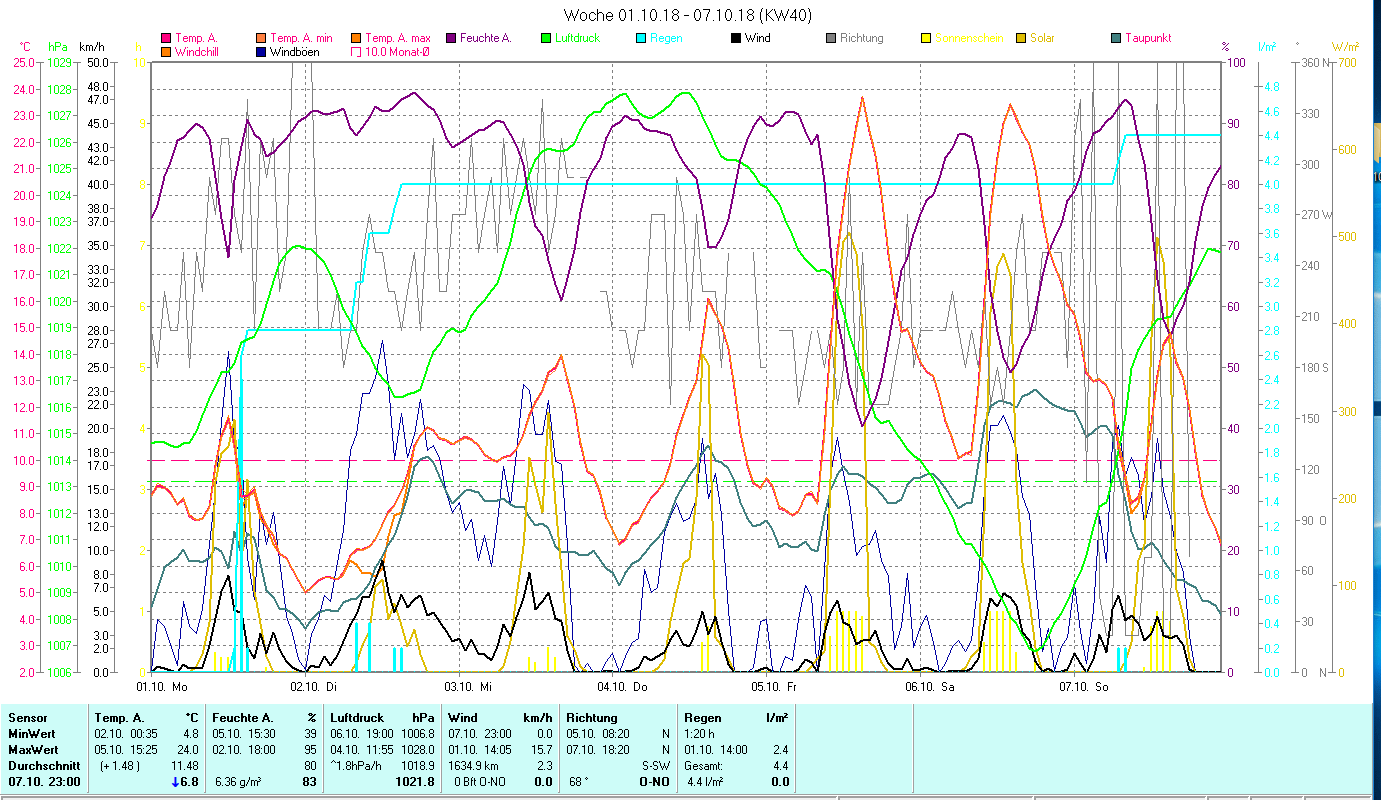The height and width of the screenshot is (800, 1381).
Task: Select the average direction 'S-SW'
Action: point(655,766)
